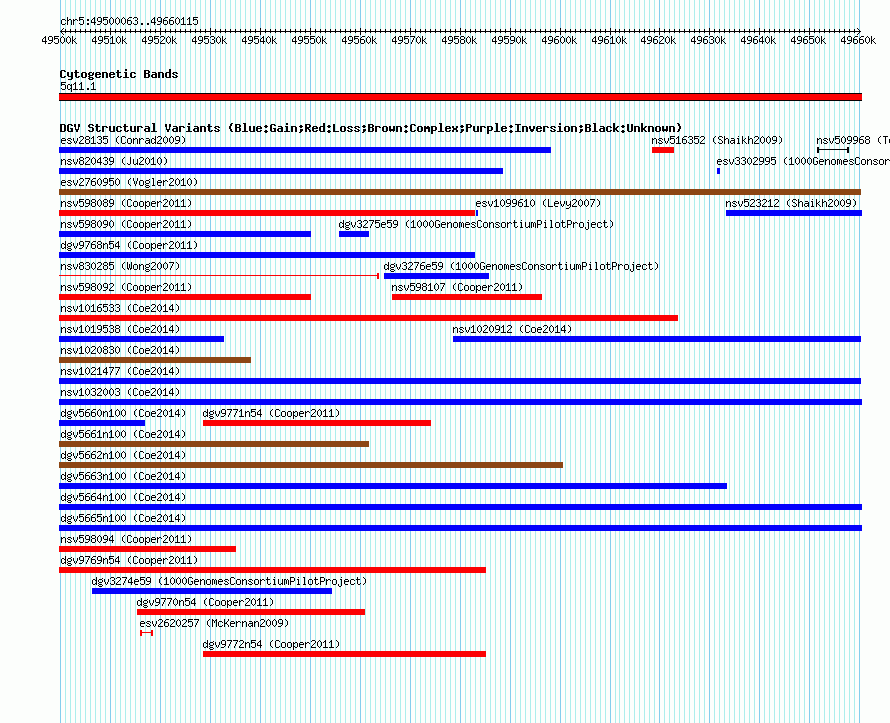Image resolution: width=890 pixels, height=723 pixels.
Task: Select the blue nsv523212 gain bar
Action: 794,213
